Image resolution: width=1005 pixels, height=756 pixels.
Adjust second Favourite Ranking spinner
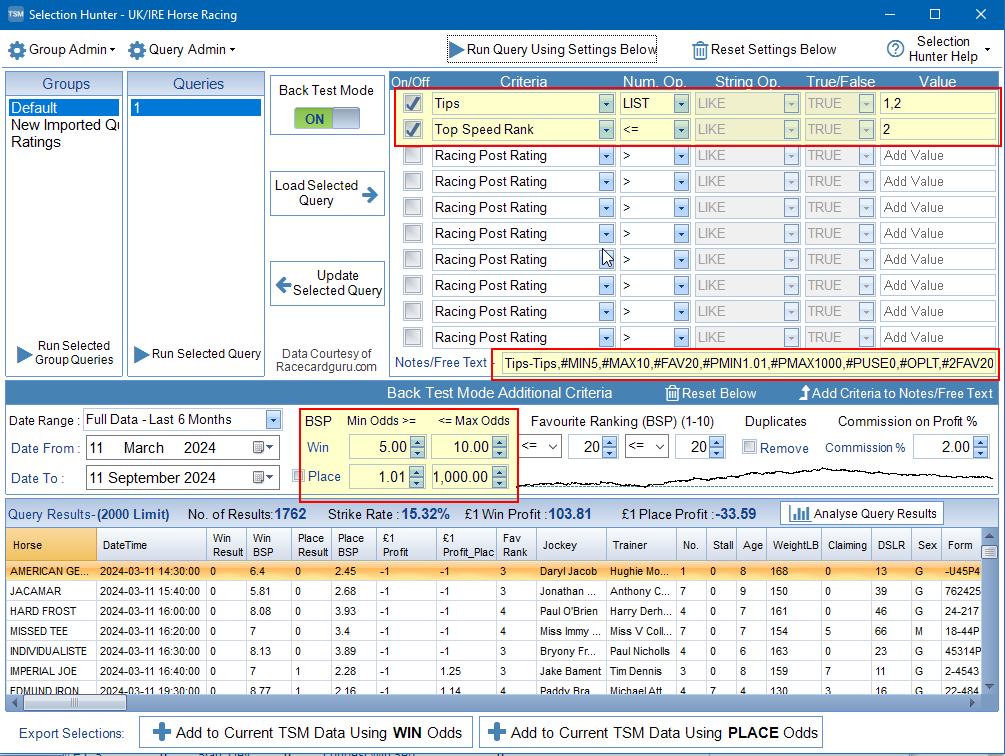click(717, 447)
